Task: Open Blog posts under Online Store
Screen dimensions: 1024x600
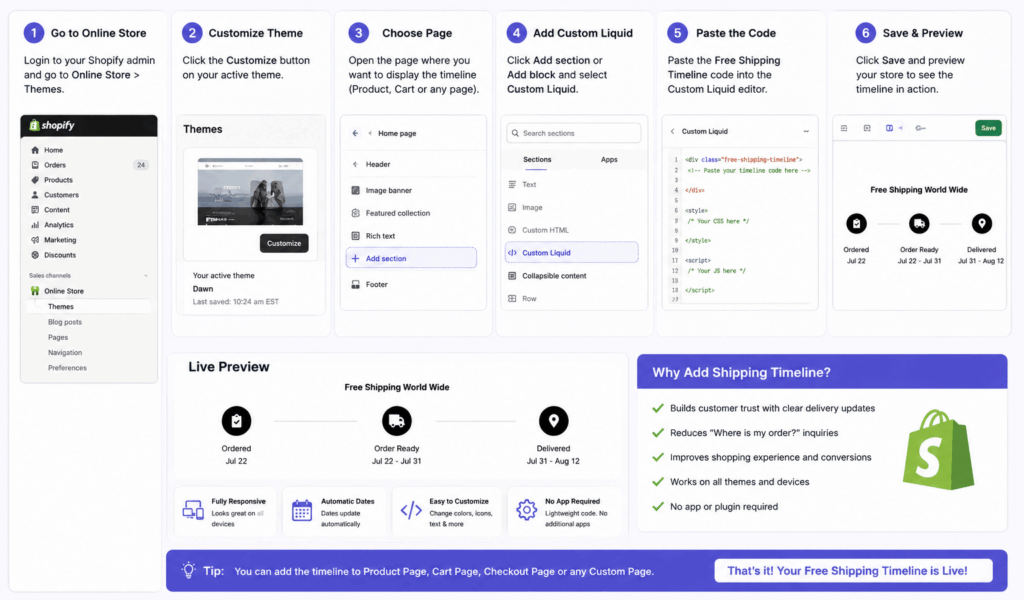Action: point(65,322)
